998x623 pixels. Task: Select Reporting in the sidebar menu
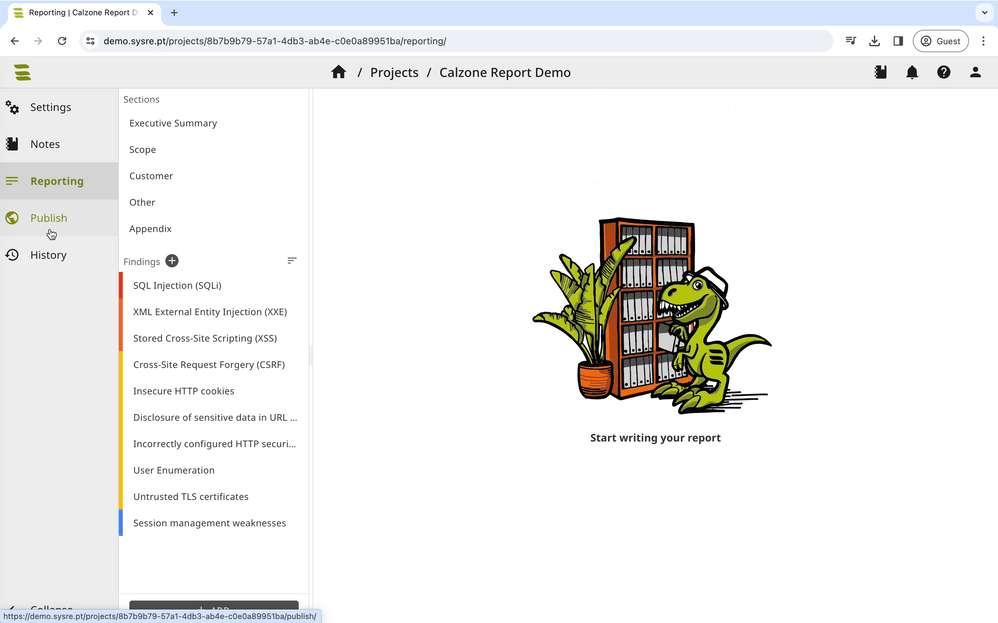(55, 181)
